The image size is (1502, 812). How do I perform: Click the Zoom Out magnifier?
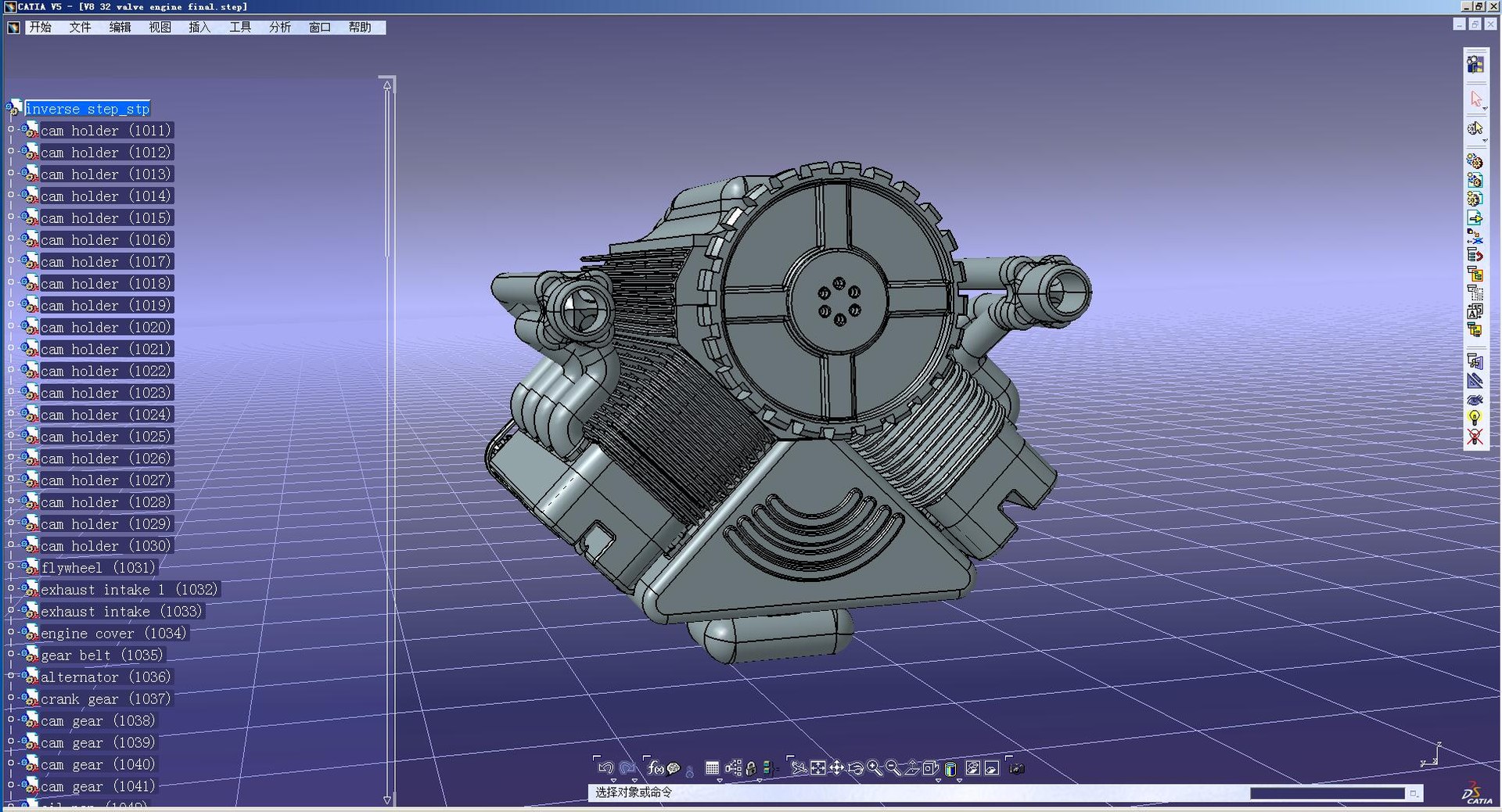point(893,768)
